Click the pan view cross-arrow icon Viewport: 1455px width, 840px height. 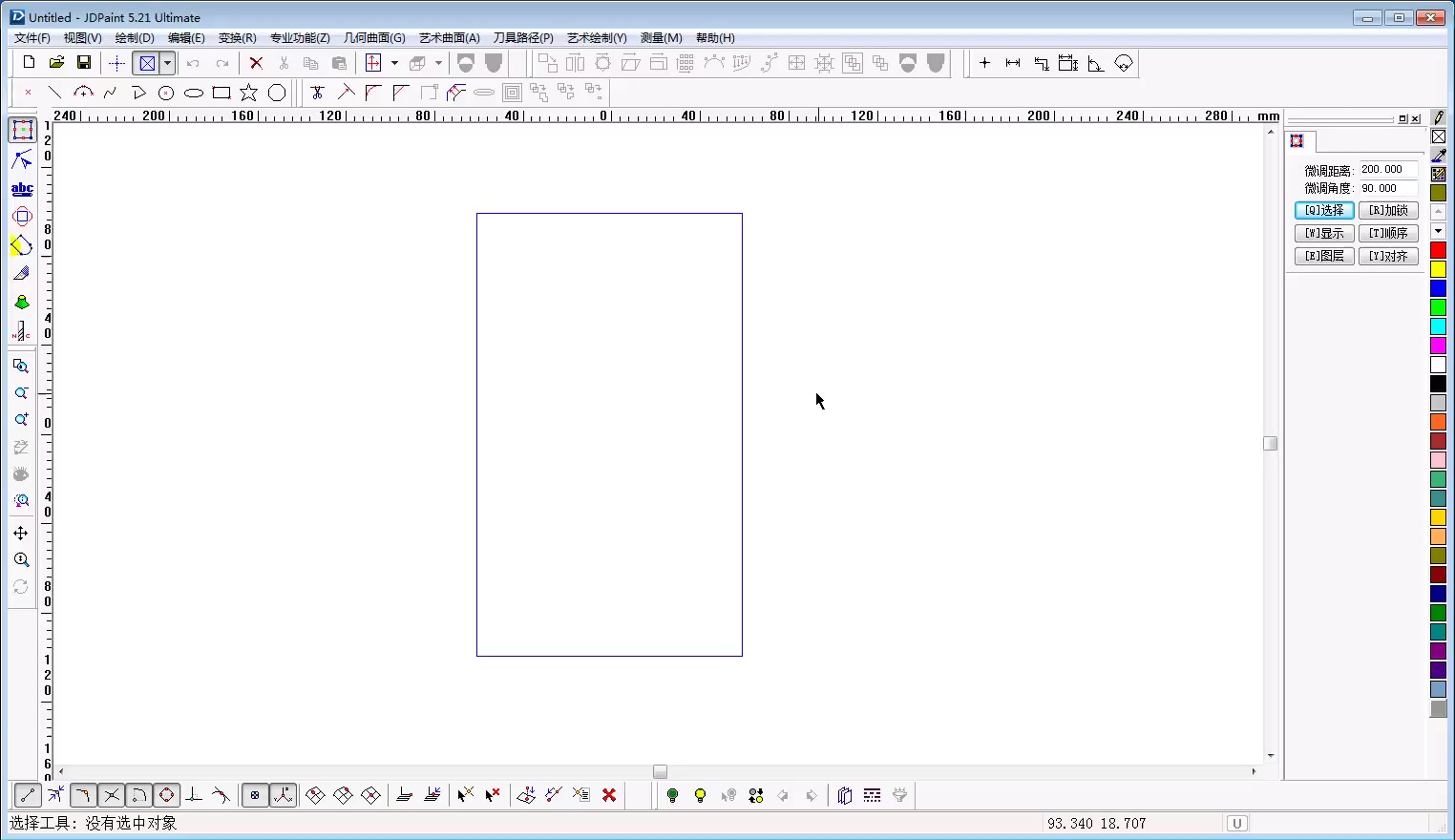coord(21,533)
